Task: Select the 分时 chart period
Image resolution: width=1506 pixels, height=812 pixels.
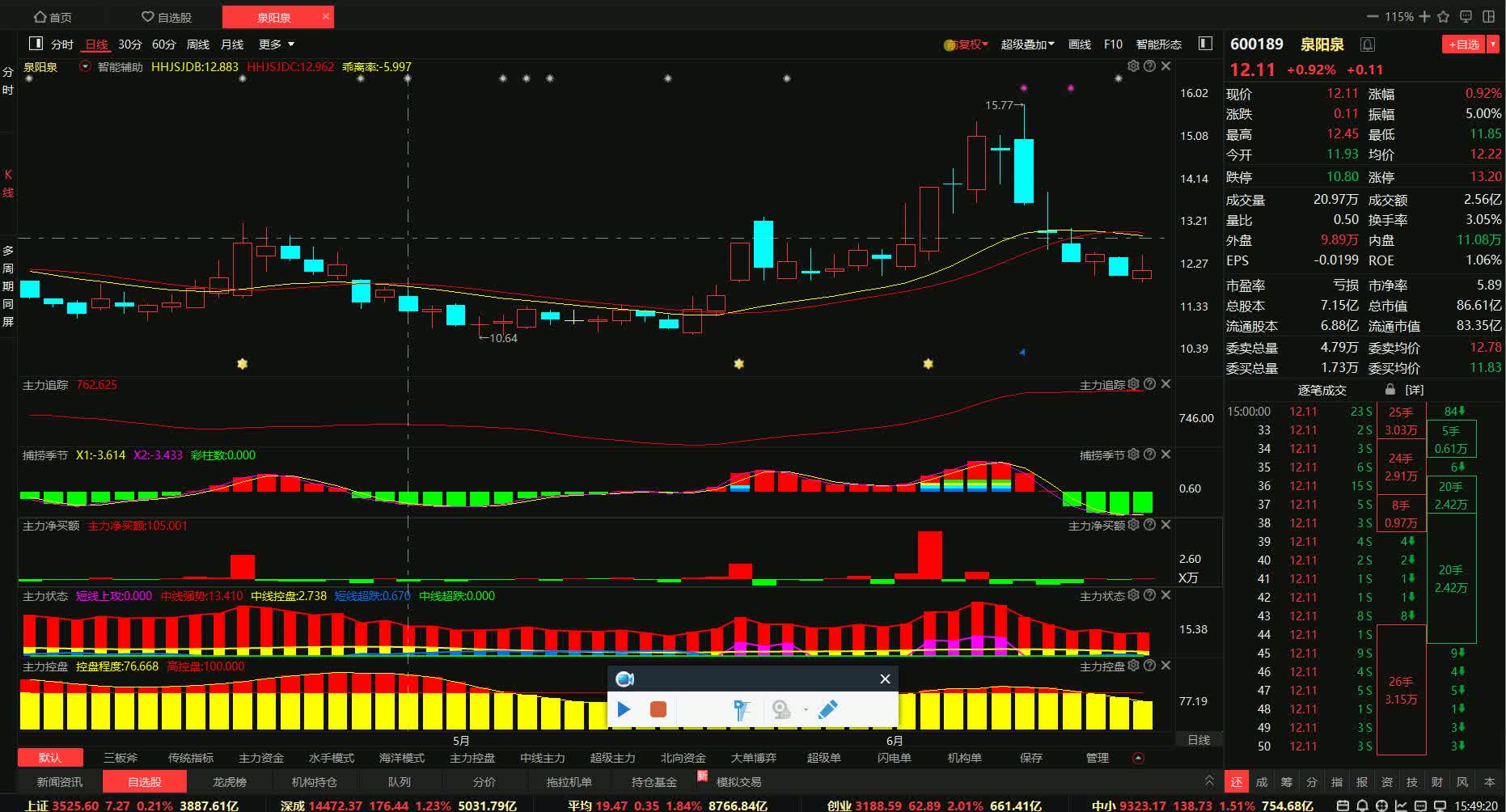Action: tap(62, 44)
